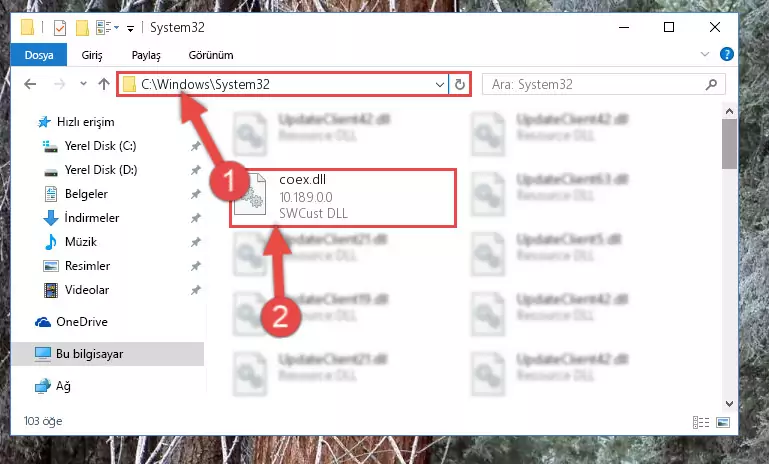769x464 pixels.
Task: Click the Properties quick access icon
Action: point(60,27)
